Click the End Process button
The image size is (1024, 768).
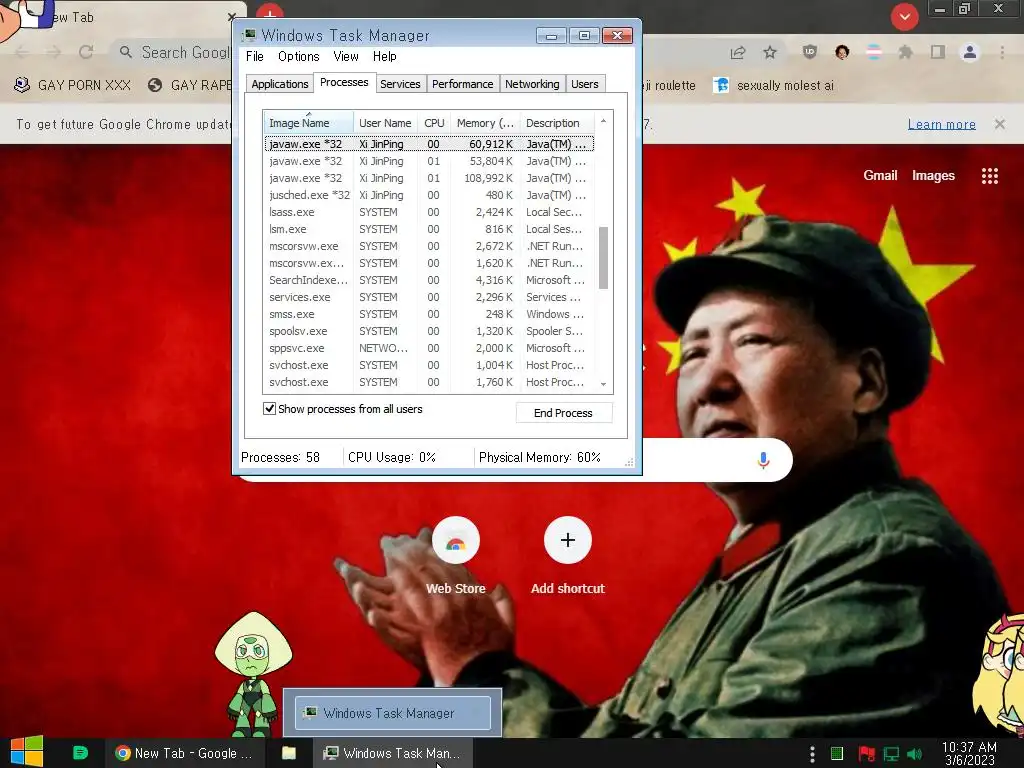(x=564, y=413)
